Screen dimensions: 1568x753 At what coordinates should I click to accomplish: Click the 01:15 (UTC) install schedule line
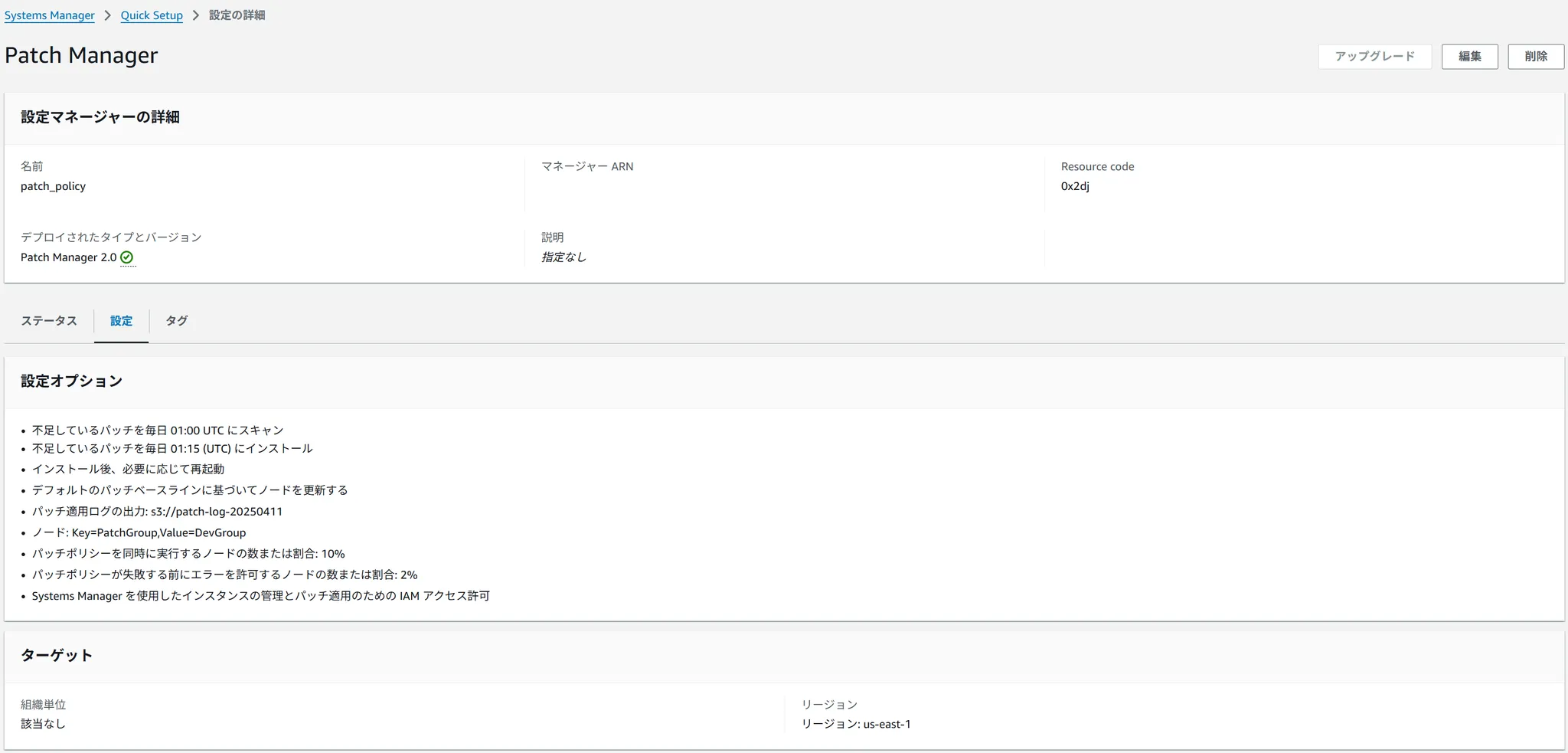pos(172,449)
